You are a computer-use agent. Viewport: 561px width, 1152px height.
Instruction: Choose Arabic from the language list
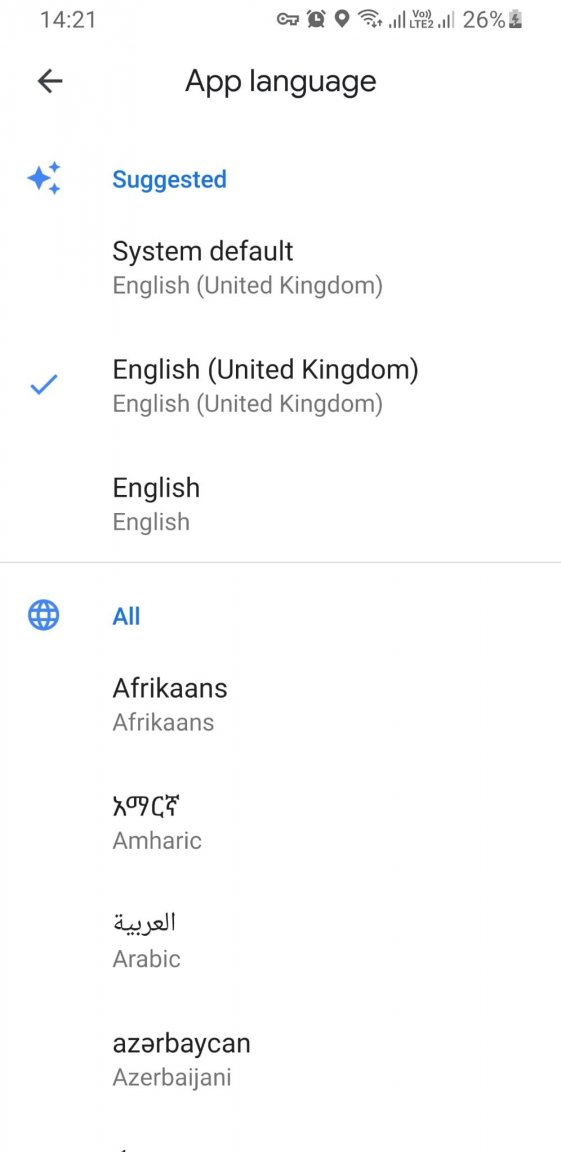[280, 941]
